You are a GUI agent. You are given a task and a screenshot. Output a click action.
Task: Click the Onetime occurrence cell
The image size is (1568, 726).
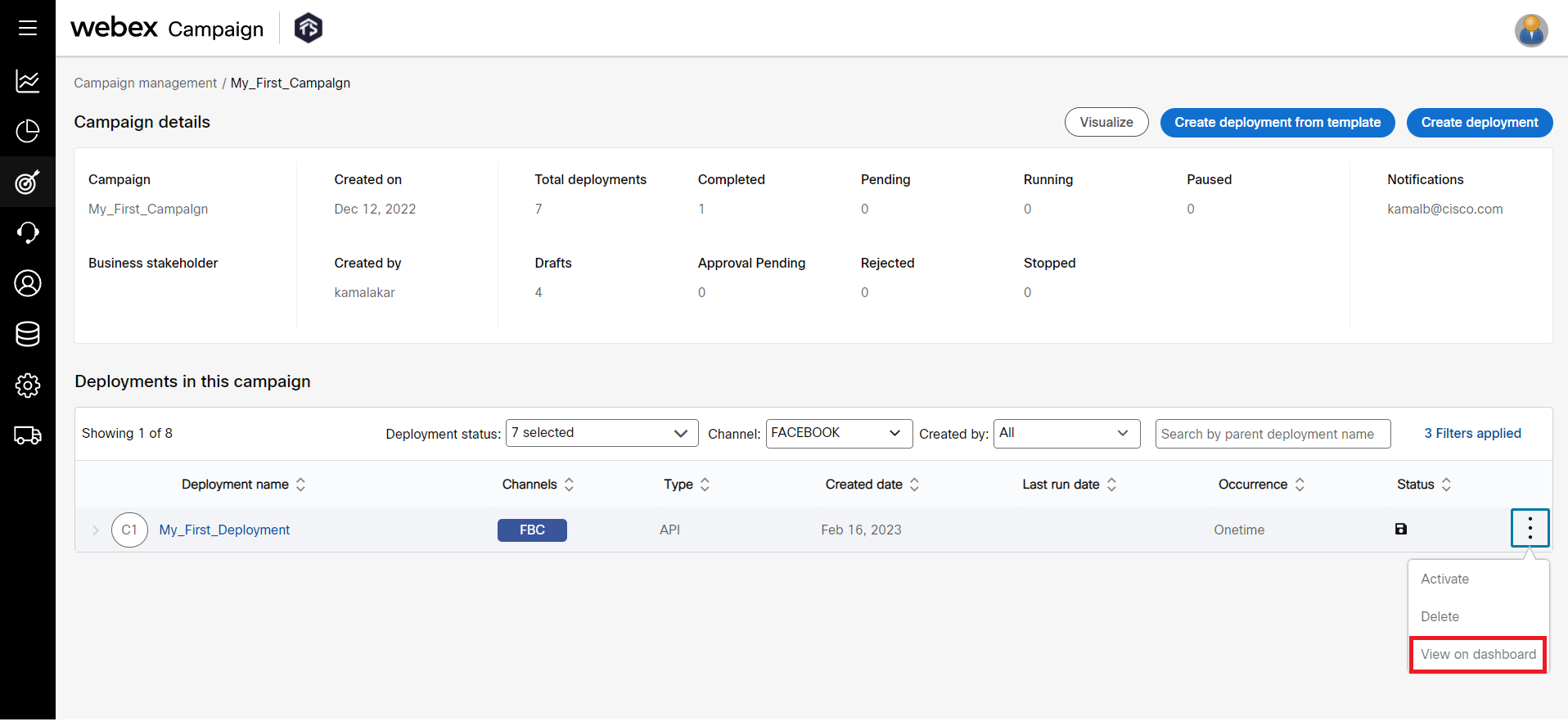tap(1239, 530)
